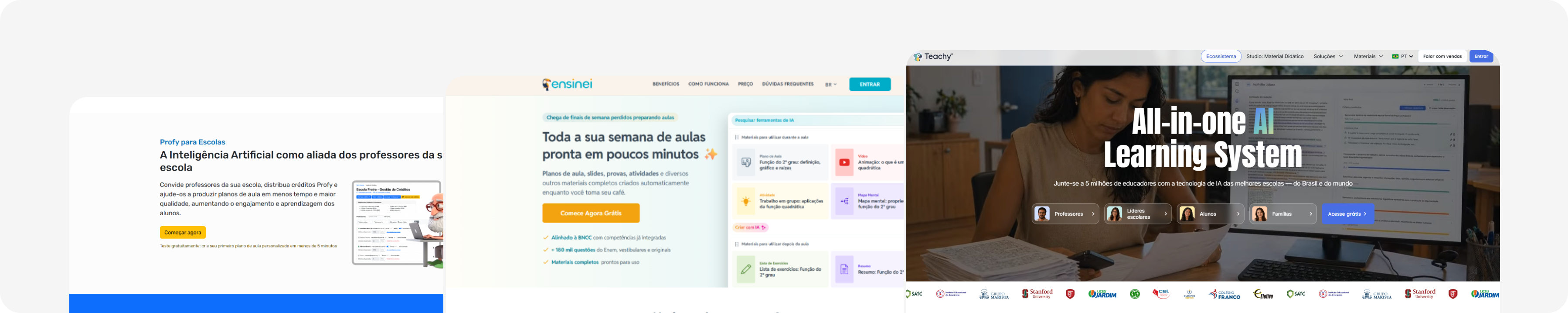The height and width of the screenshot is (313, 1568).
Task: Open Como Funciona in ensinei navigation
Action: [x=708, y=84]
